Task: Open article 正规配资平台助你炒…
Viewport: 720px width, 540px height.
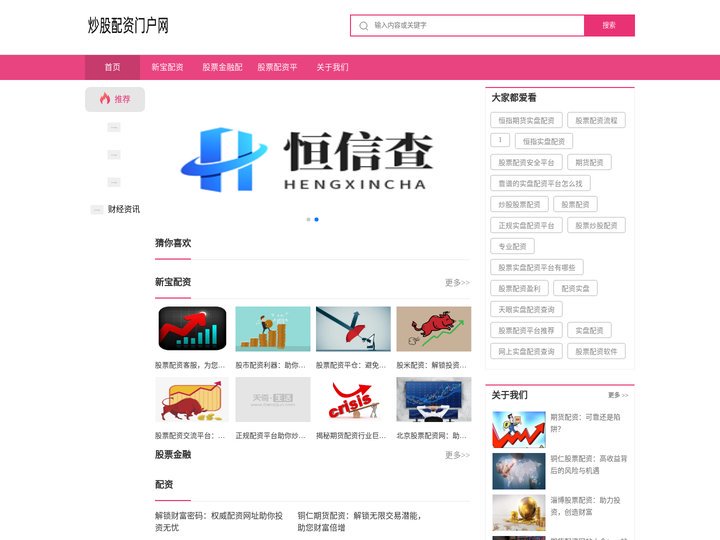Action: 271,436
